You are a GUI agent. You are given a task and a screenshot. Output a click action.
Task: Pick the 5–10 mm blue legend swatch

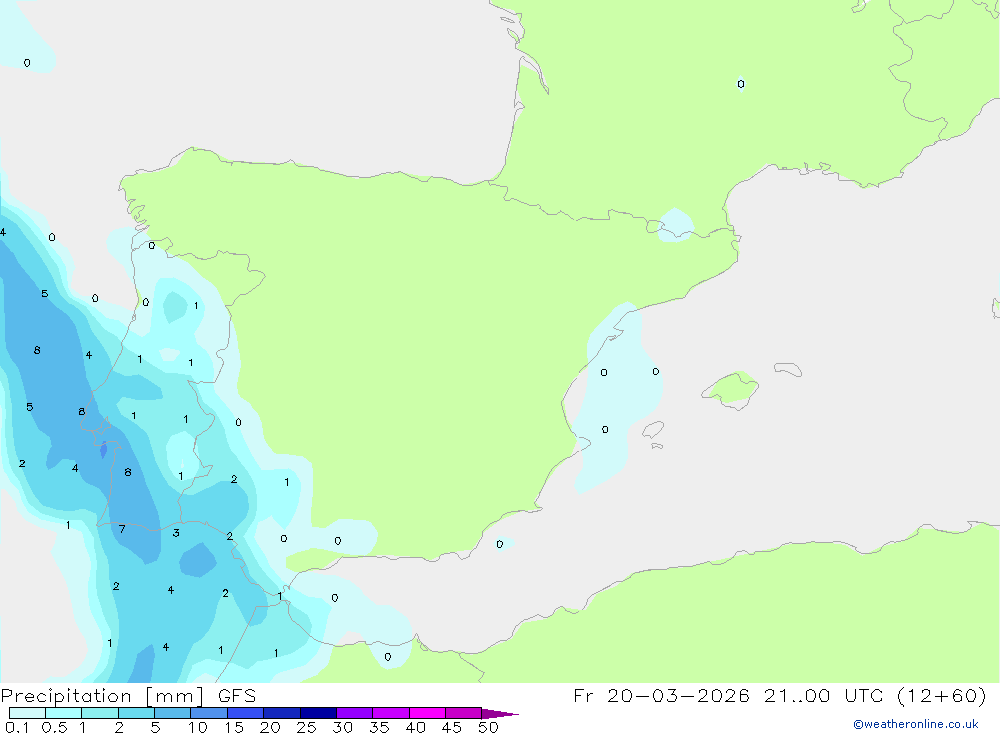pos(173,713)
